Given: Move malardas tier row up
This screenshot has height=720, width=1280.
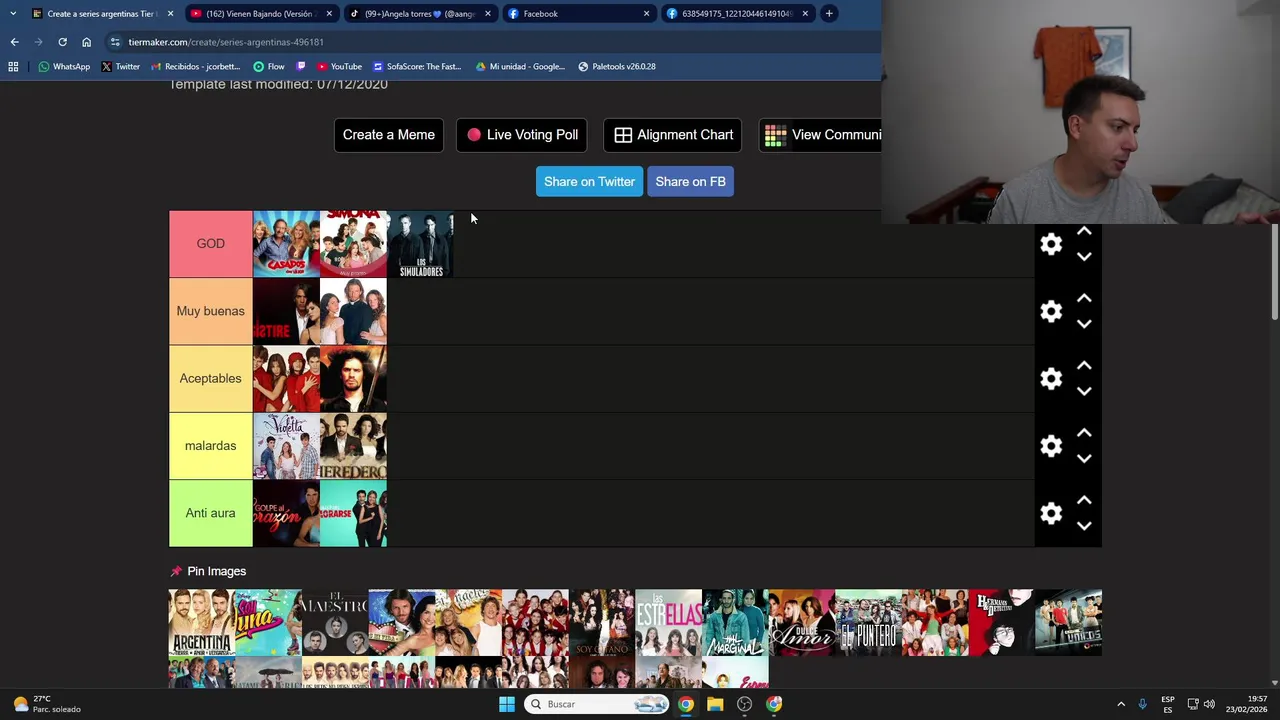Looking at the screenshot, I should pyautogui.click(x=1084, y=433).
